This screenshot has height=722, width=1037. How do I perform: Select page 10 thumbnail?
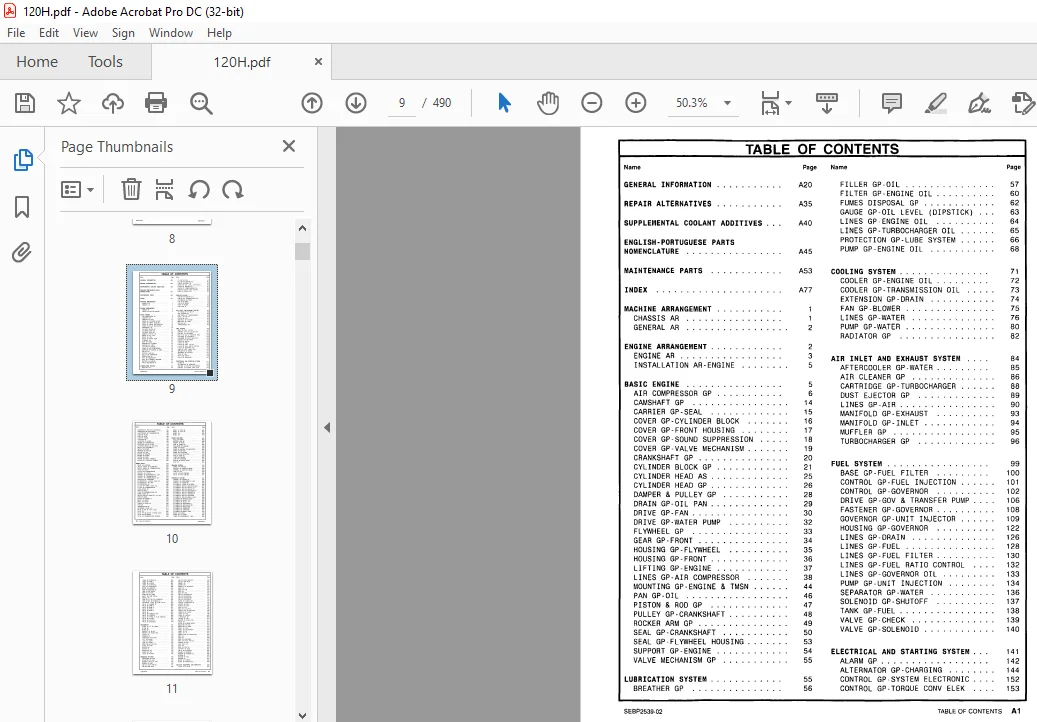[x=172, y=473]
